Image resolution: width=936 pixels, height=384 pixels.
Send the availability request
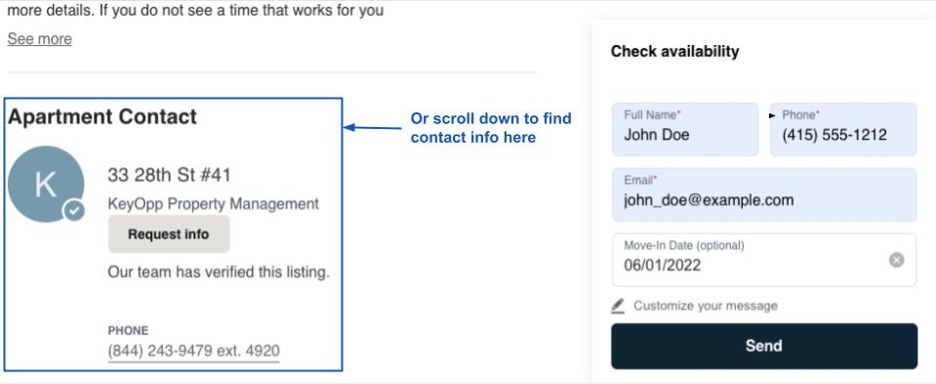[764, 346]
